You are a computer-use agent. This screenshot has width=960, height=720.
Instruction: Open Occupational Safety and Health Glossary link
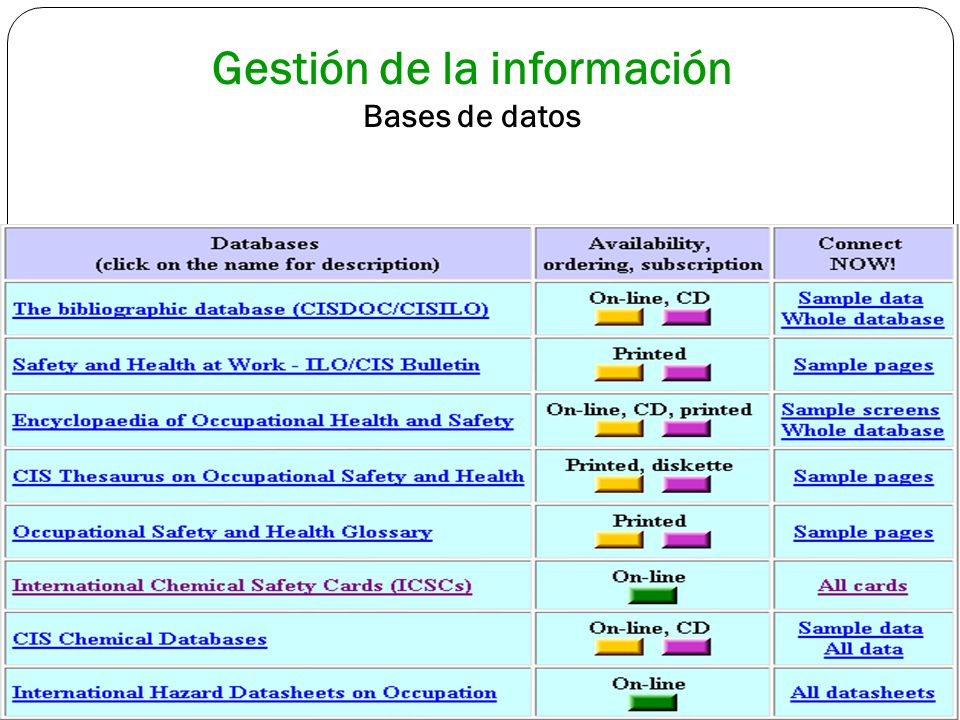(x=222, y=531)
